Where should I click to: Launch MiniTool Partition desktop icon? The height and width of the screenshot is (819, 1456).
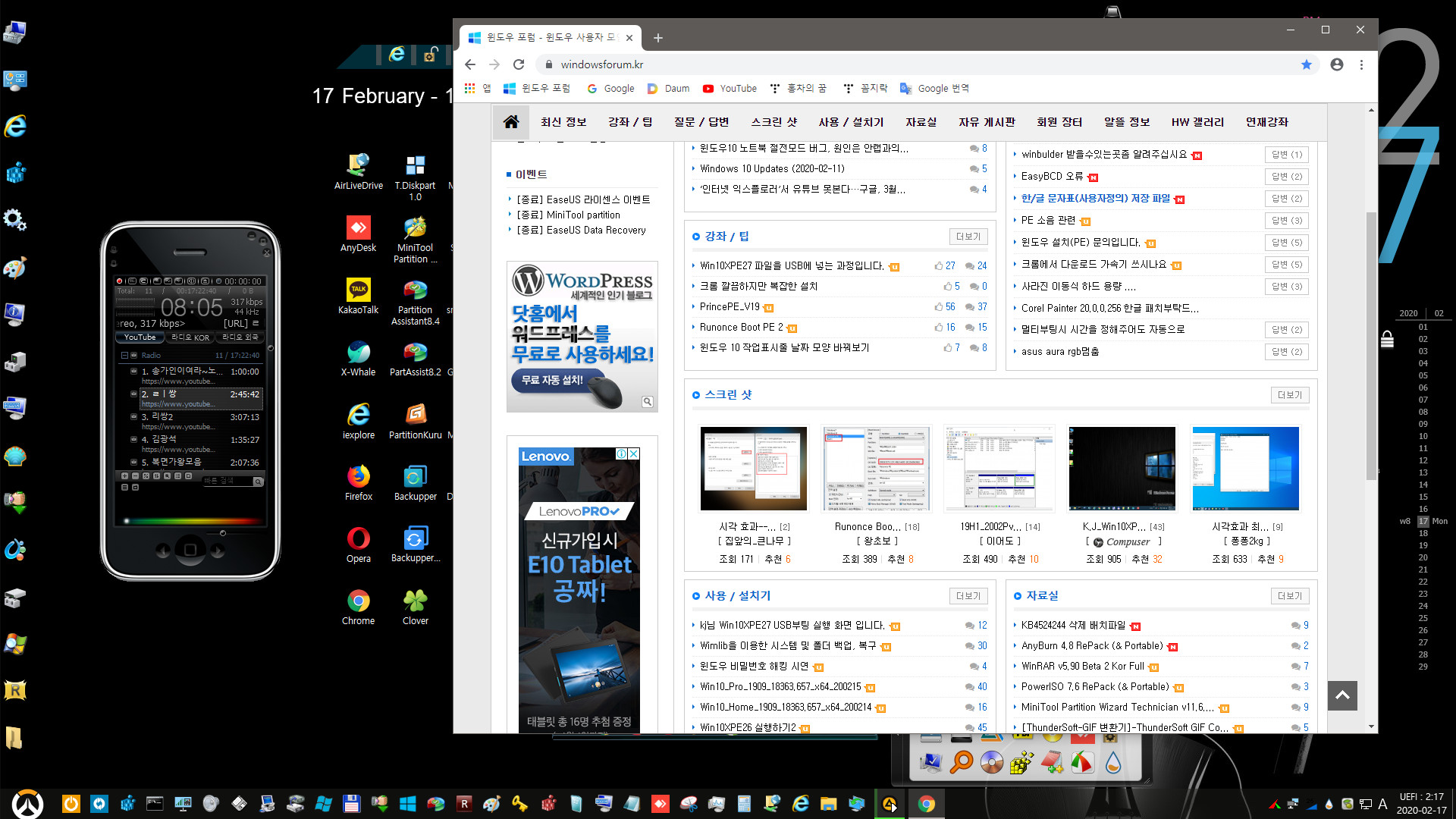(415, 239)
